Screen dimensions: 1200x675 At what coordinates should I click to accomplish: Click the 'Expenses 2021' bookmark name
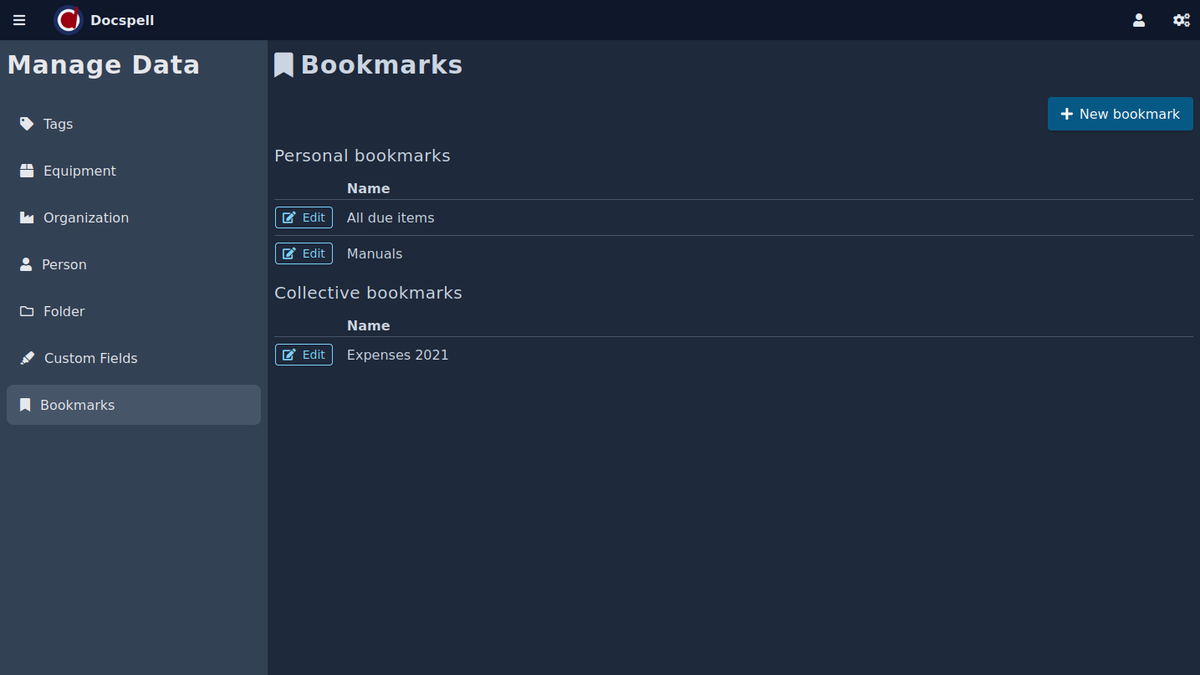pos(397,355)
